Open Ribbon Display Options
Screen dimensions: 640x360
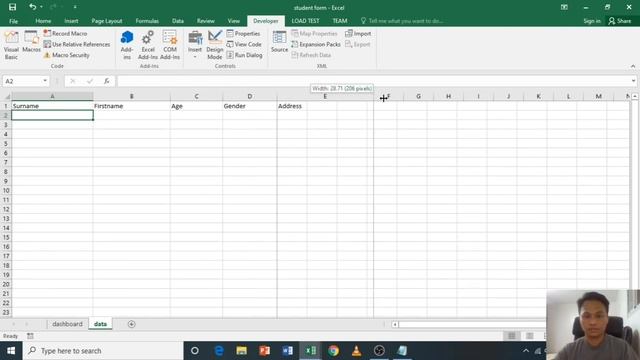point(564,7)
